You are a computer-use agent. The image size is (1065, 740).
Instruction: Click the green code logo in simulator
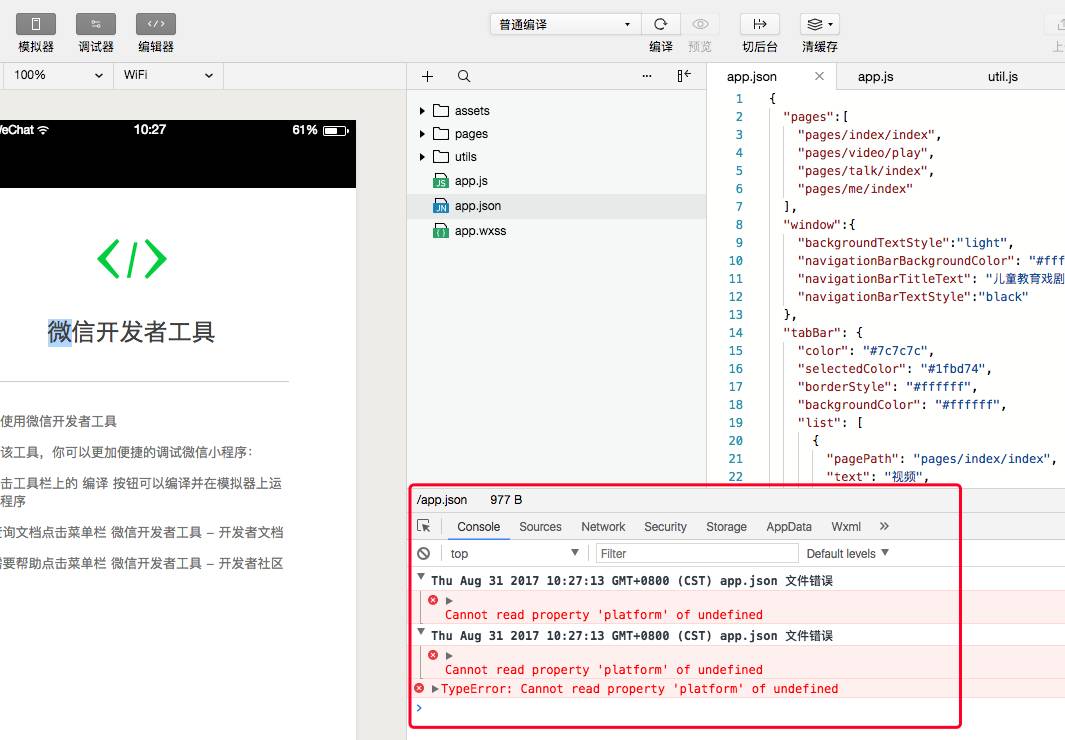tap(132, 259)
